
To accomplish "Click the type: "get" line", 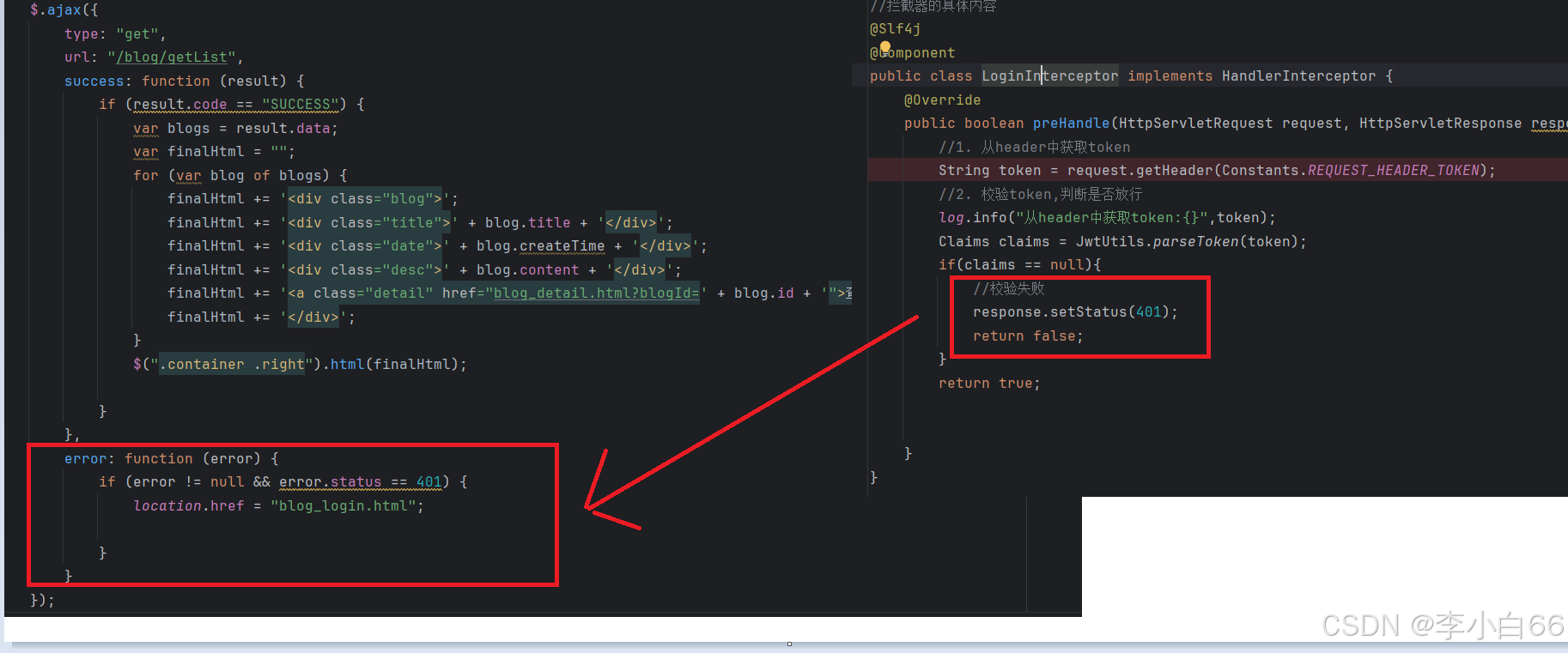I will pyautogui.click(x=115, y=34).
